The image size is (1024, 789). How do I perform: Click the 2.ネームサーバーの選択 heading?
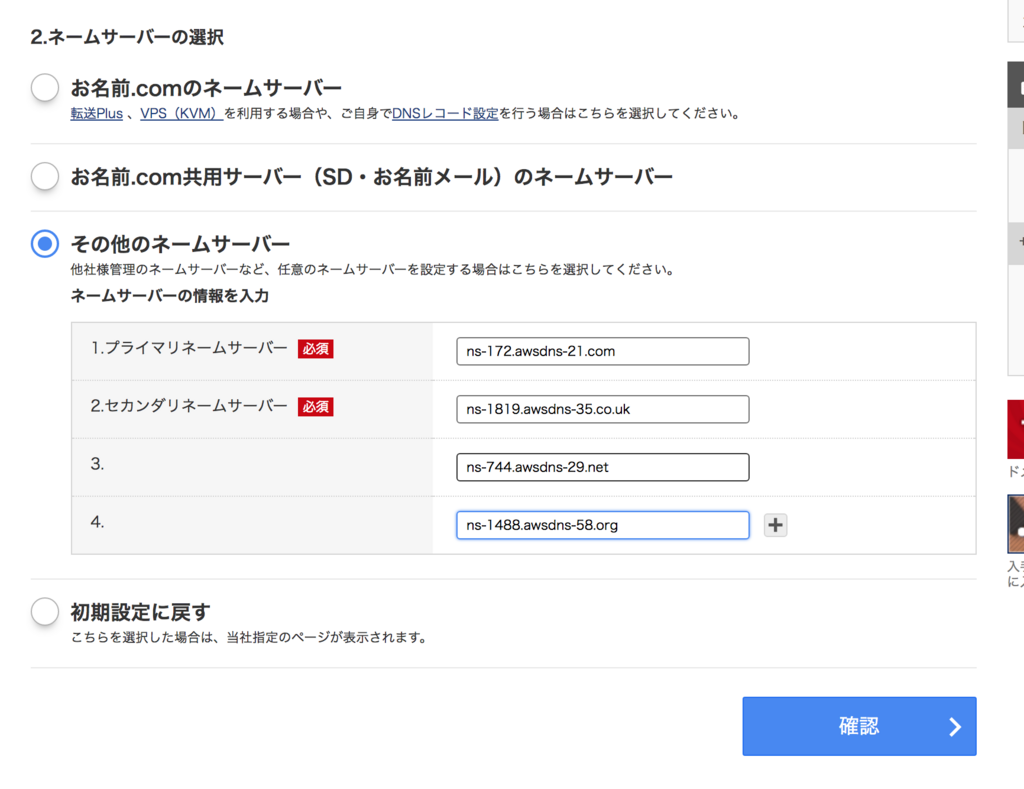pyautogui.click(x=127, y=38)
